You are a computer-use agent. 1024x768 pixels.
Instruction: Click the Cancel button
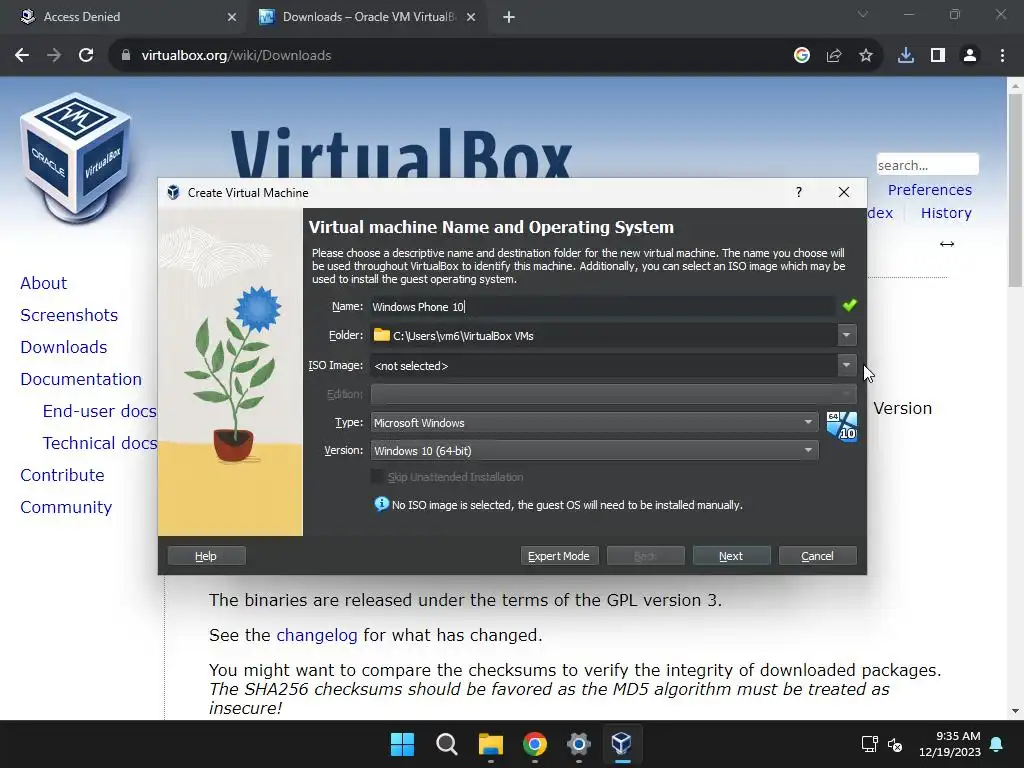[x=818, y=556]
